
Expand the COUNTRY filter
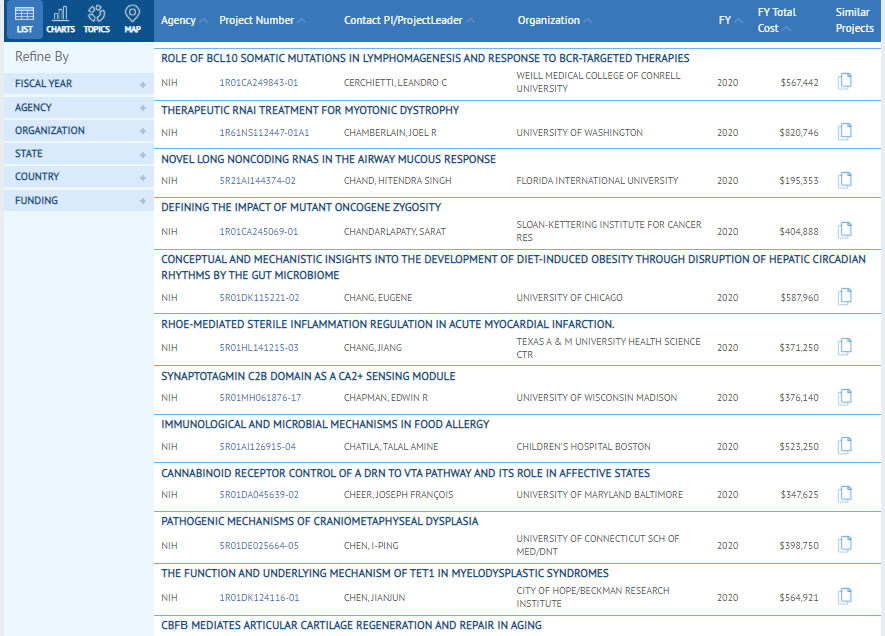tap(79, 177)
